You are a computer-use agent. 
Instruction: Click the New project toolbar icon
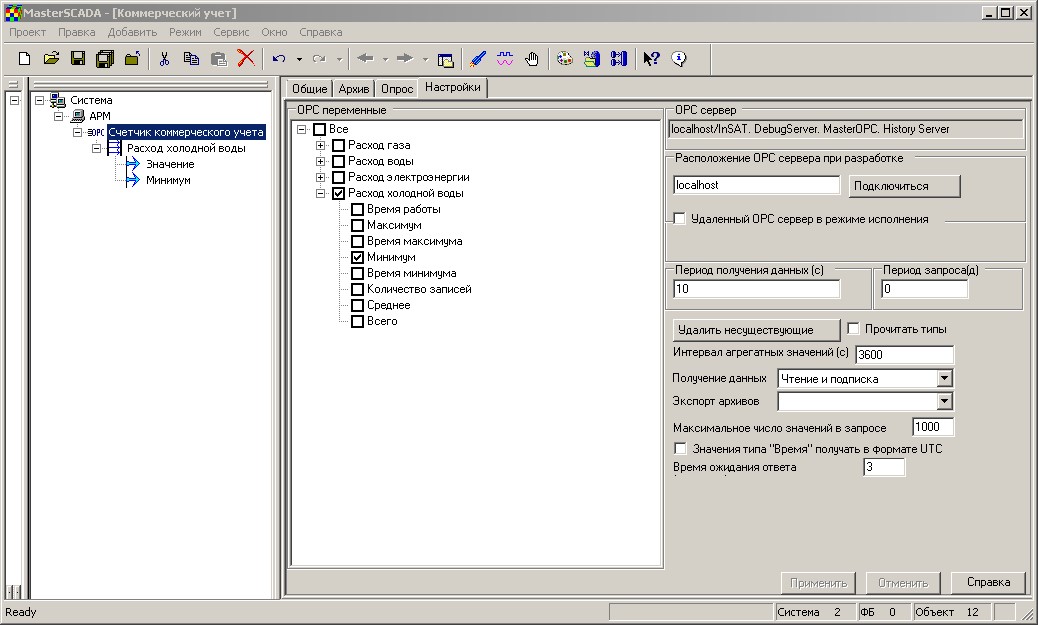[24, 59]
